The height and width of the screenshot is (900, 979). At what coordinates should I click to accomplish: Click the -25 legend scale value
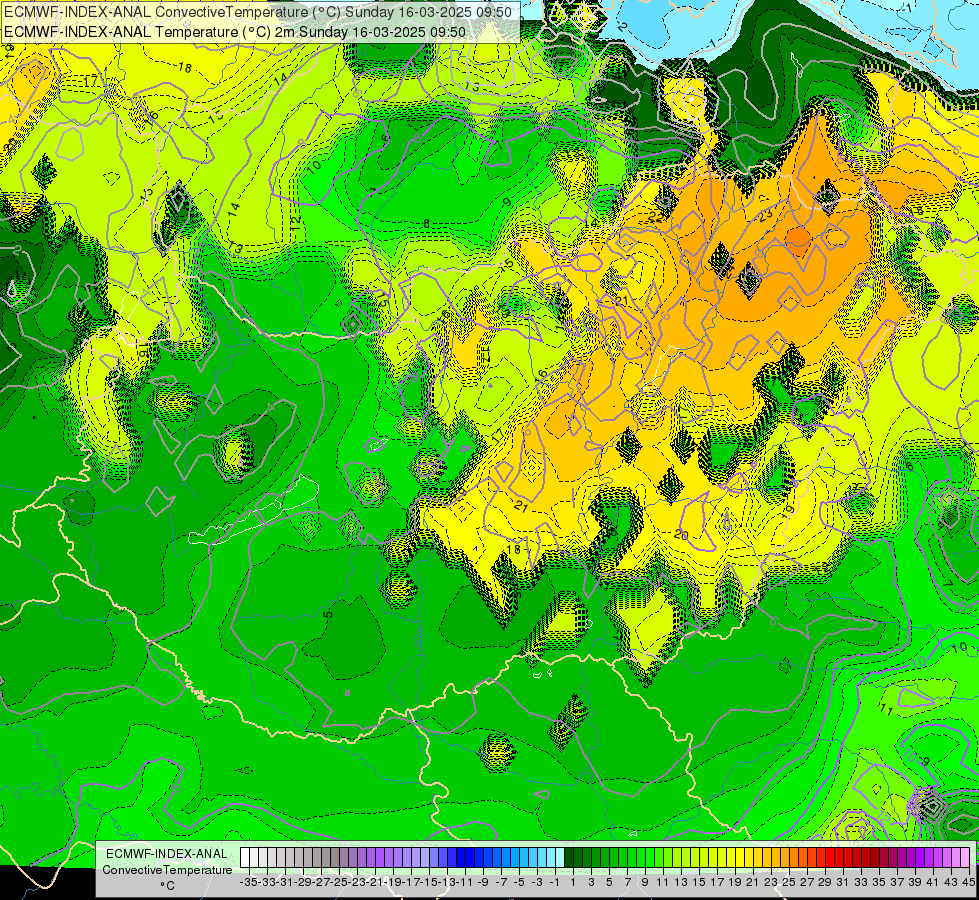[339, 882]
